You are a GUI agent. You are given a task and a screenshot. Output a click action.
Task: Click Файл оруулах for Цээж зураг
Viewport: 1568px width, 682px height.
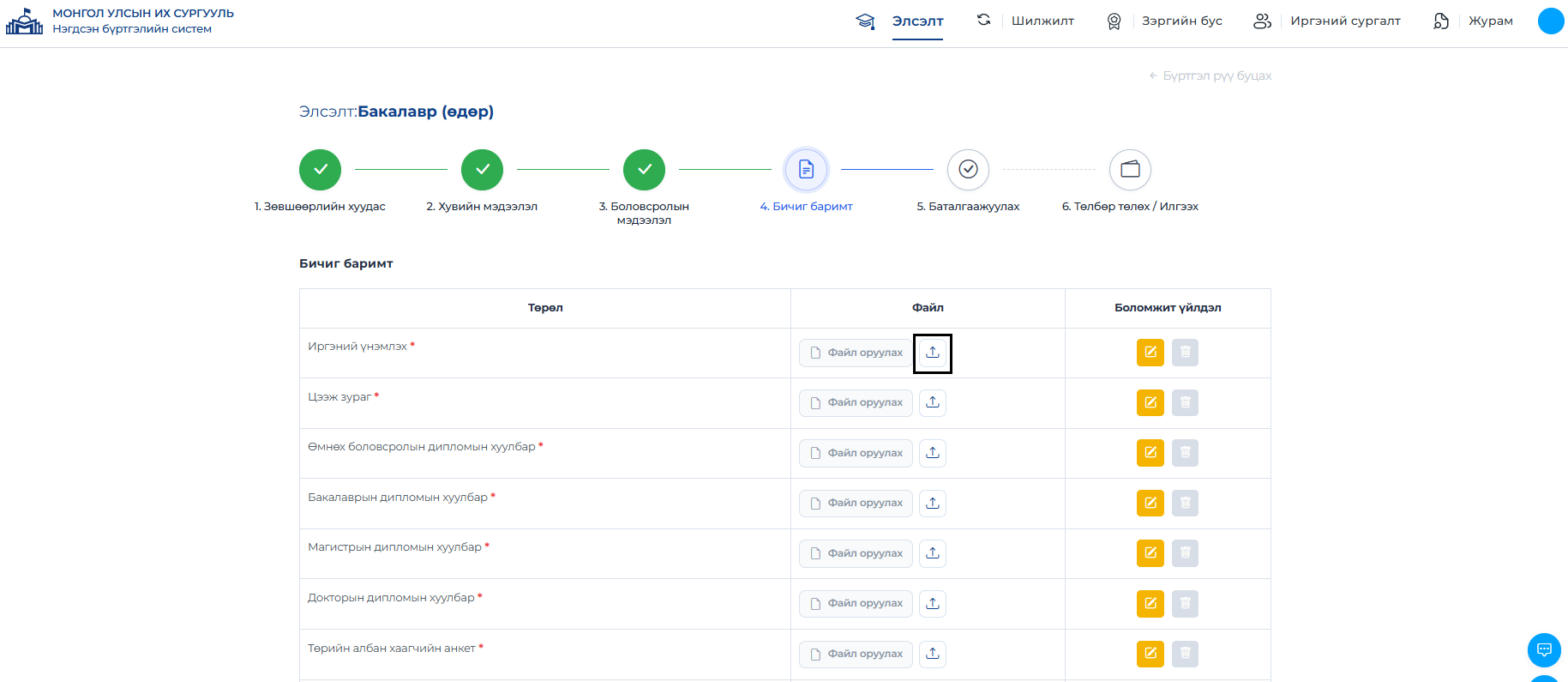click(856, 402)
